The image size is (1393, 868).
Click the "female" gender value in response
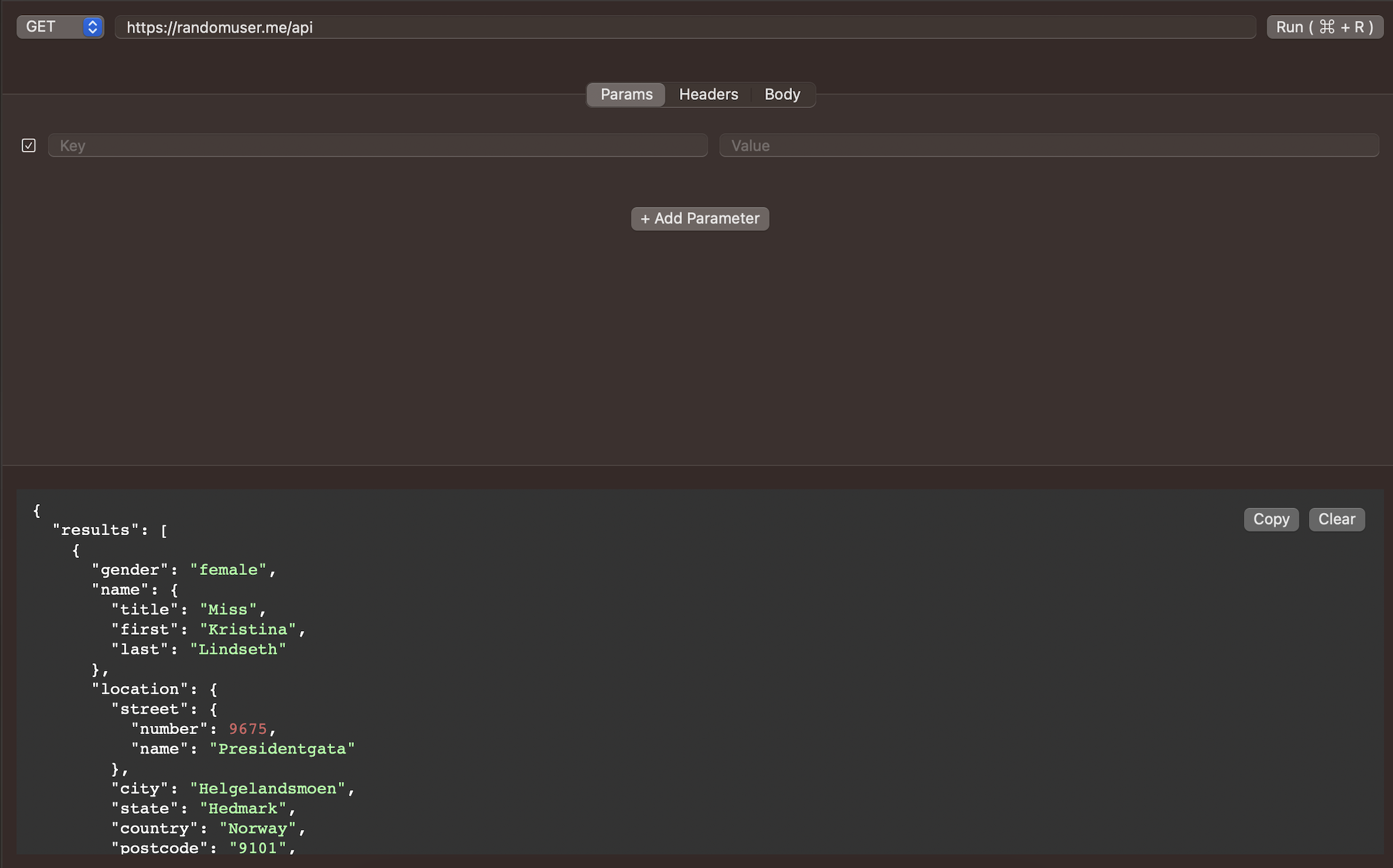tap(228, 570)
